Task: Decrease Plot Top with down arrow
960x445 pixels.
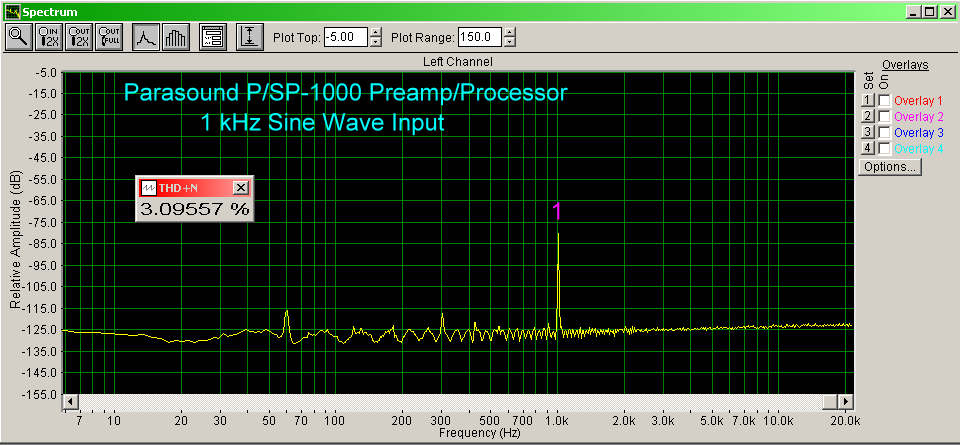Action: click(x=375, y=42)
